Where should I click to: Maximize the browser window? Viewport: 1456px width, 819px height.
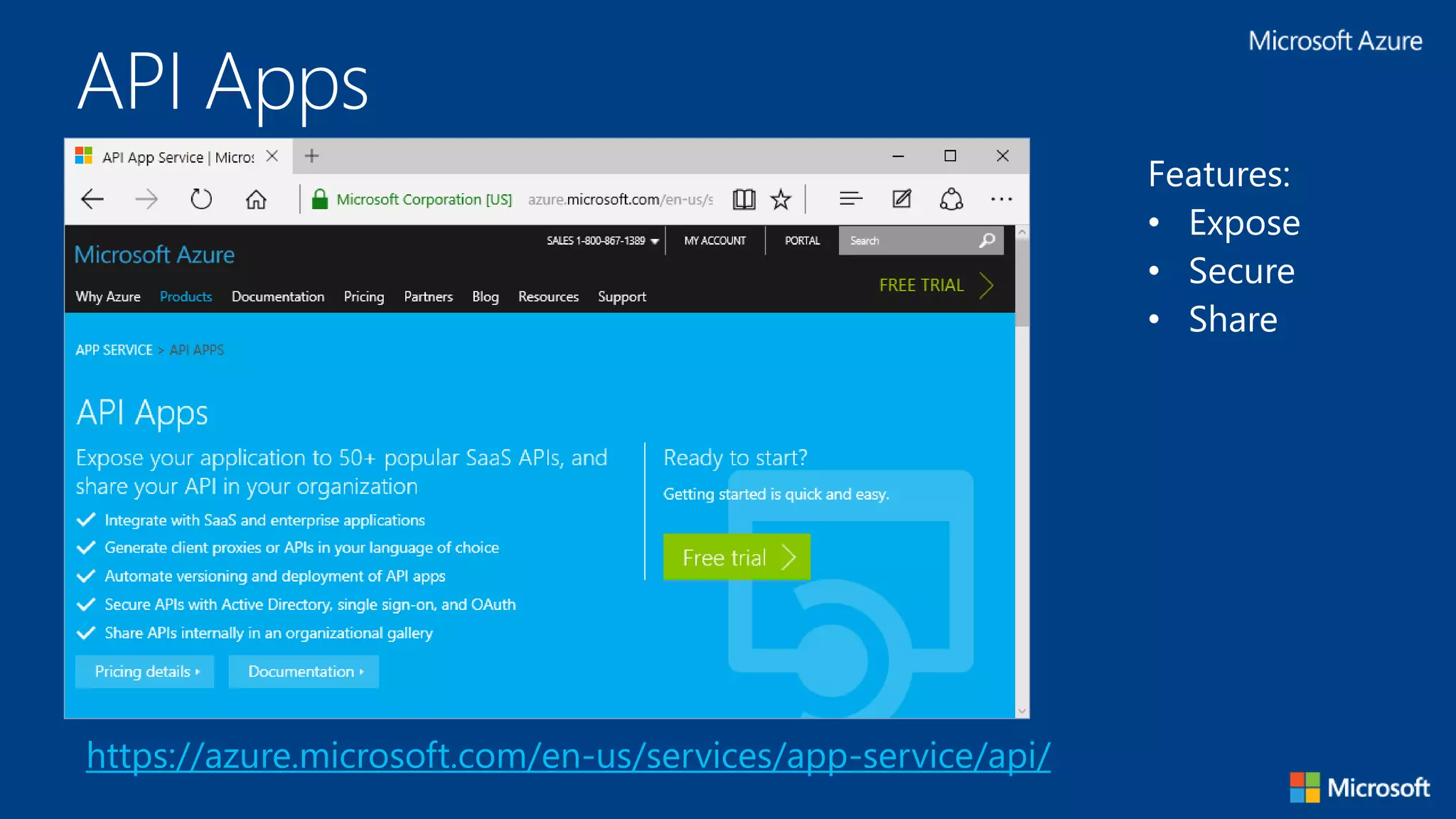950,156
